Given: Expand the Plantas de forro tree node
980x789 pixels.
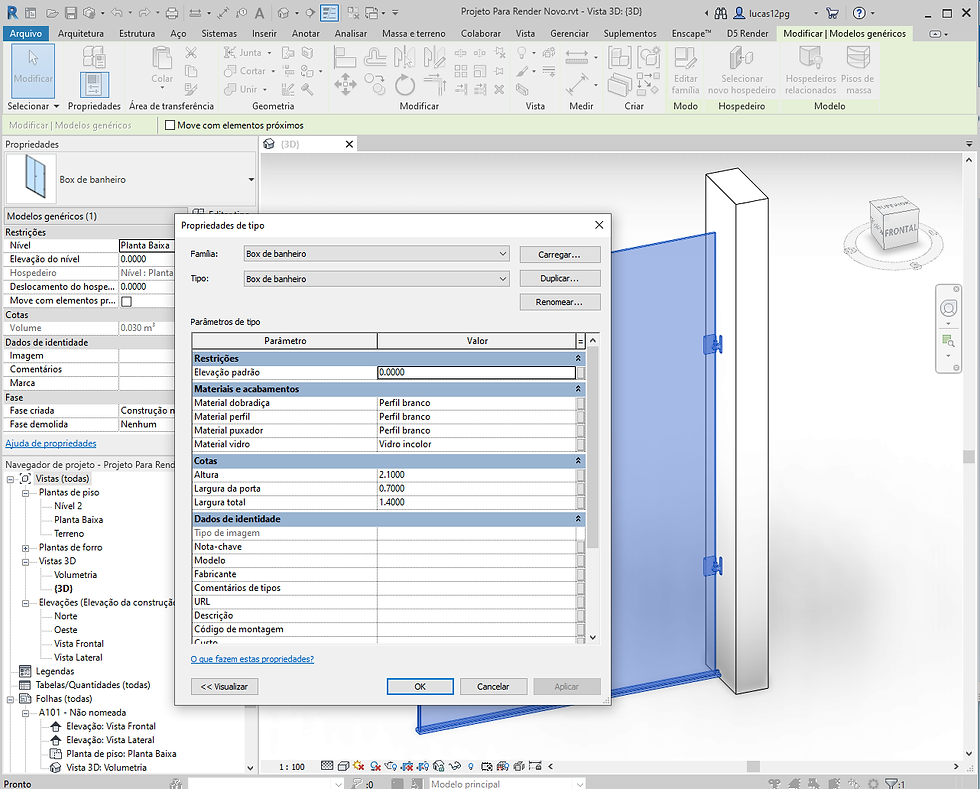Looking at the screenshot, I should (x=26, y=548).
